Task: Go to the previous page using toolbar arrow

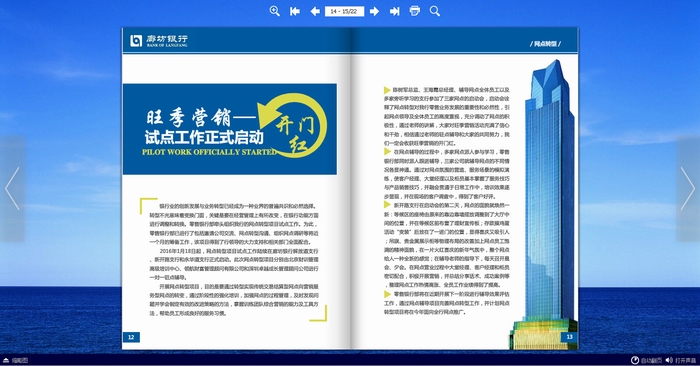Action: tap(315, 11)
